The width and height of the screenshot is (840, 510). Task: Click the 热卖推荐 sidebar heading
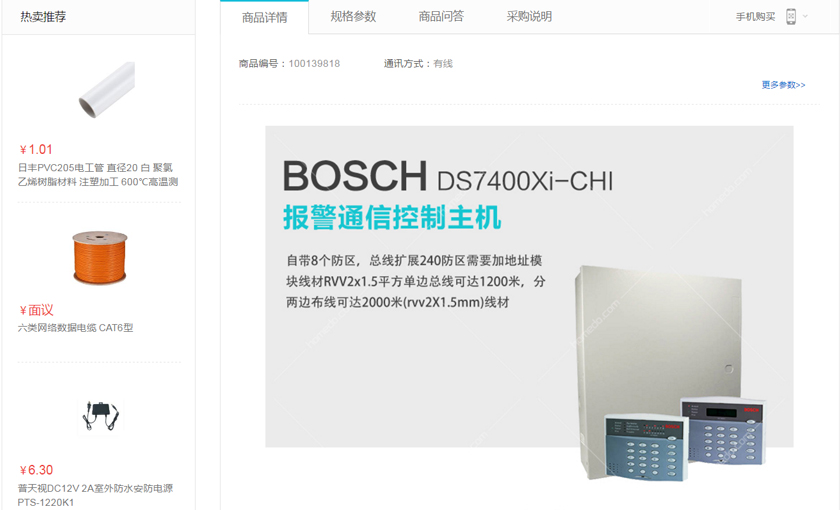[x=43, y=17]
